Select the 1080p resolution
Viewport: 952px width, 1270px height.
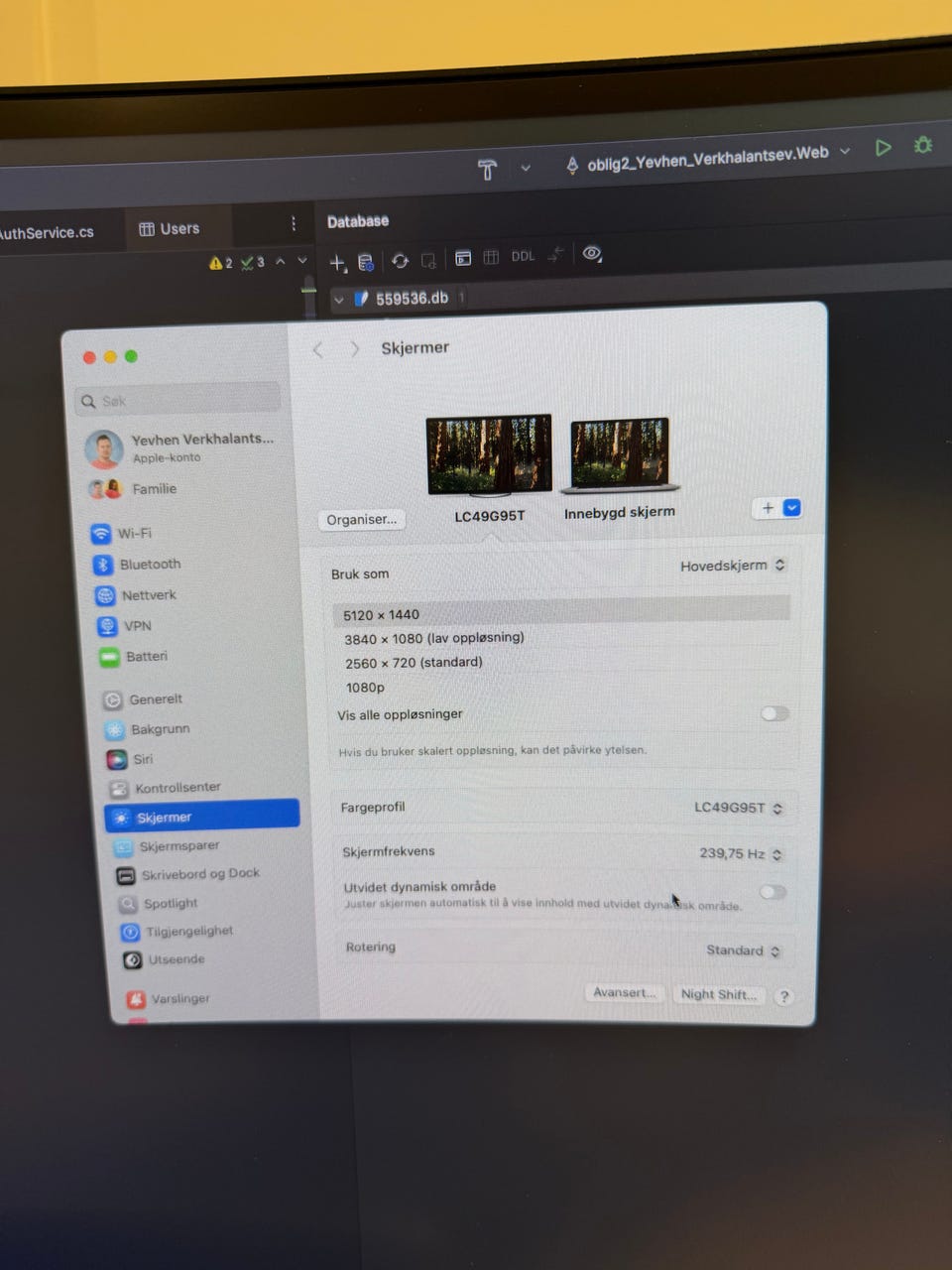pyautogui.click(x=365, y=688)
